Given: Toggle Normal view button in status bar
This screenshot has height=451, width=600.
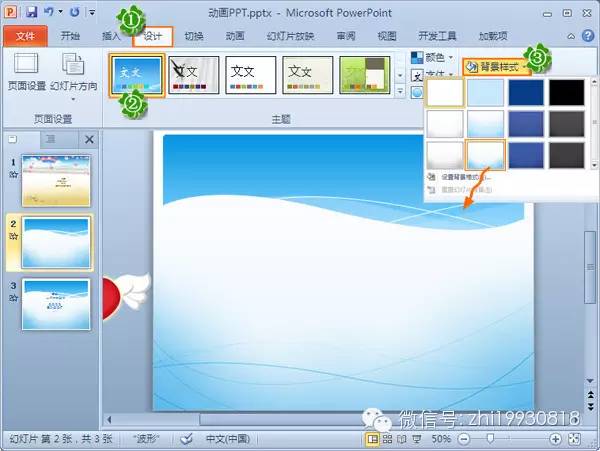Looking at the screenshot, I should pos(371,439).
